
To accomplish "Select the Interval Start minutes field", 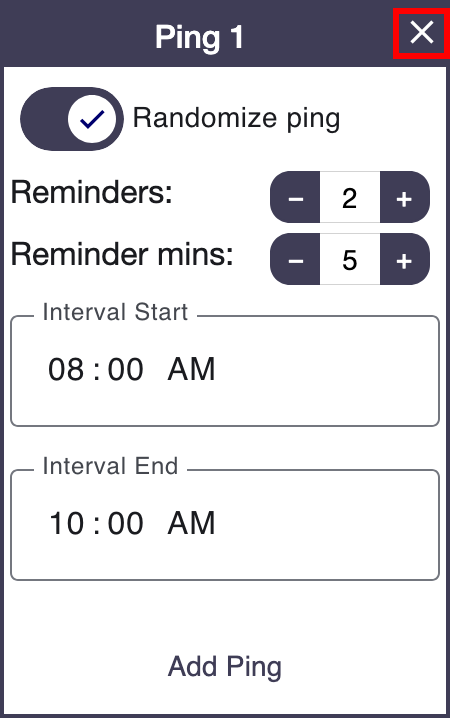I will coord(126,370).
